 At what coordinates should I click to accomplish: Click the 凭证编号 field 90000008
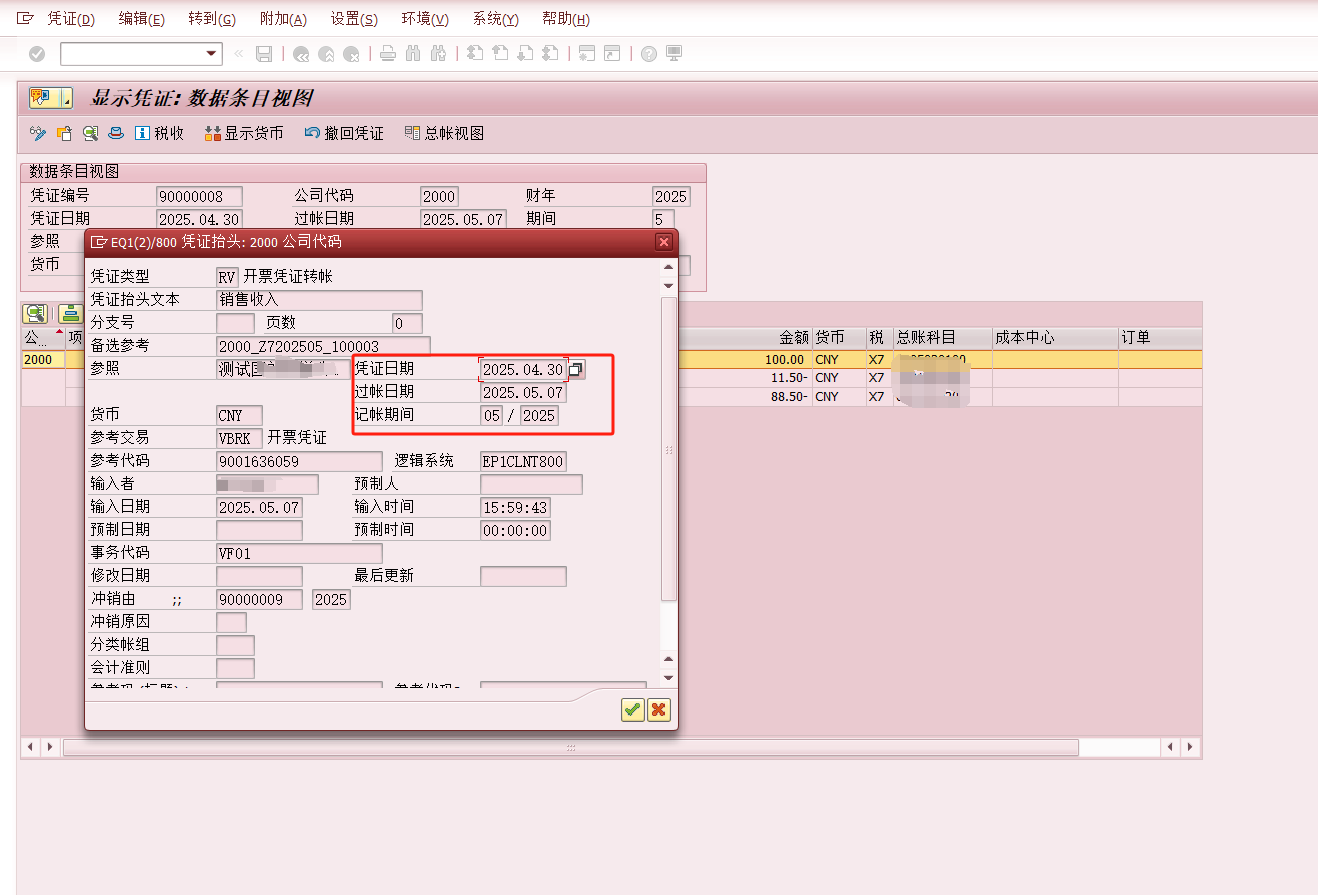[x=199, y=196]
